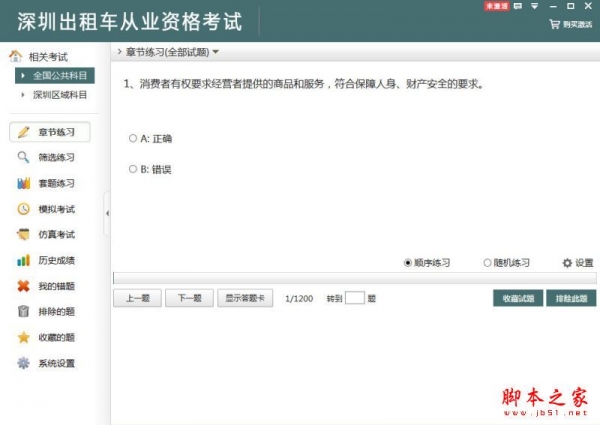The image size is (600, 425).
Task: View 我的错题 using the red X icon
Action: [23, 286]
